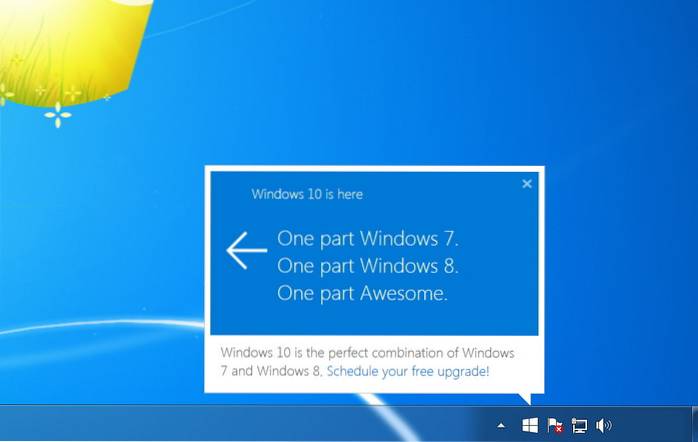Image resolution: width=698 pixels, height=442 pixels.
Task: Click the back arrow in the Windows 10 popup
Action: pos(246,250)
